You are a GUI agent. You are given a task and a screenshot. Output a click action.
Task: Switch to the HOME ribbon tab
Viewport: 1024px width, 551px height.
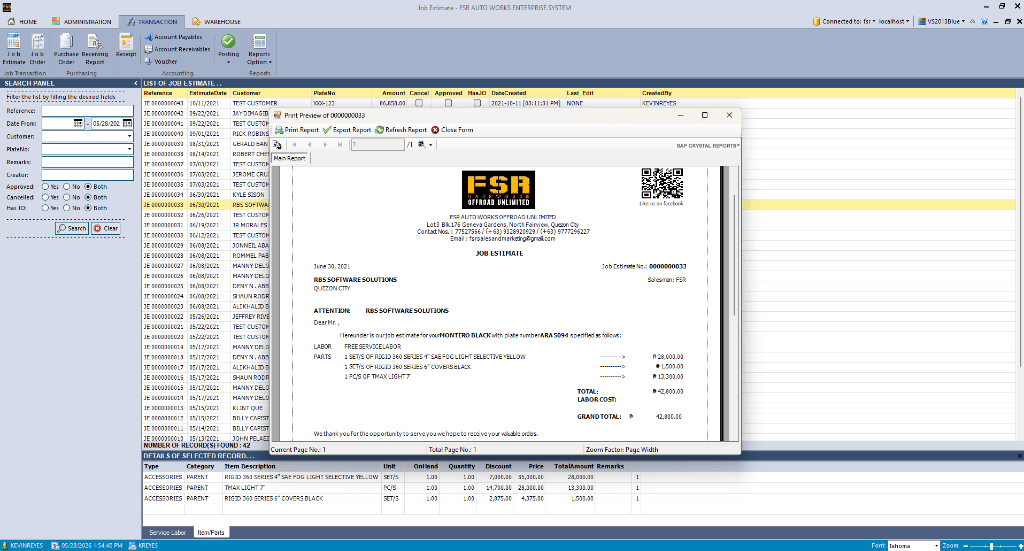tap(22, 22)
